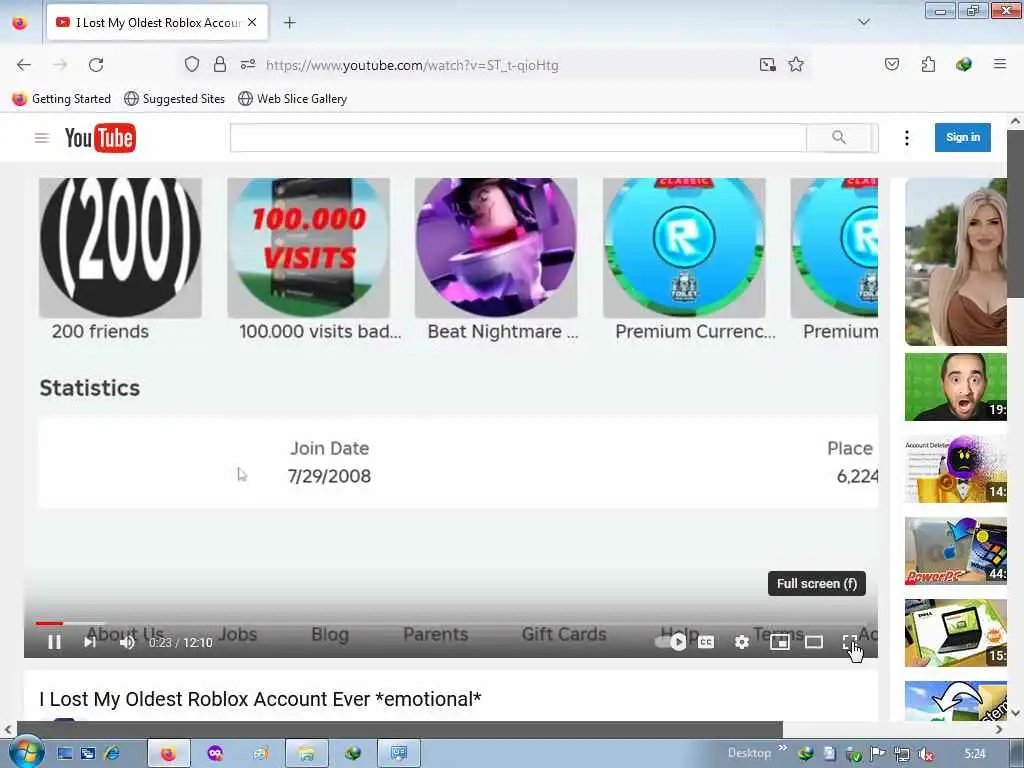Open Firefox profile globe toolbar icon
The height and width of the screenshot is (768, 1024).
(963, 64)
